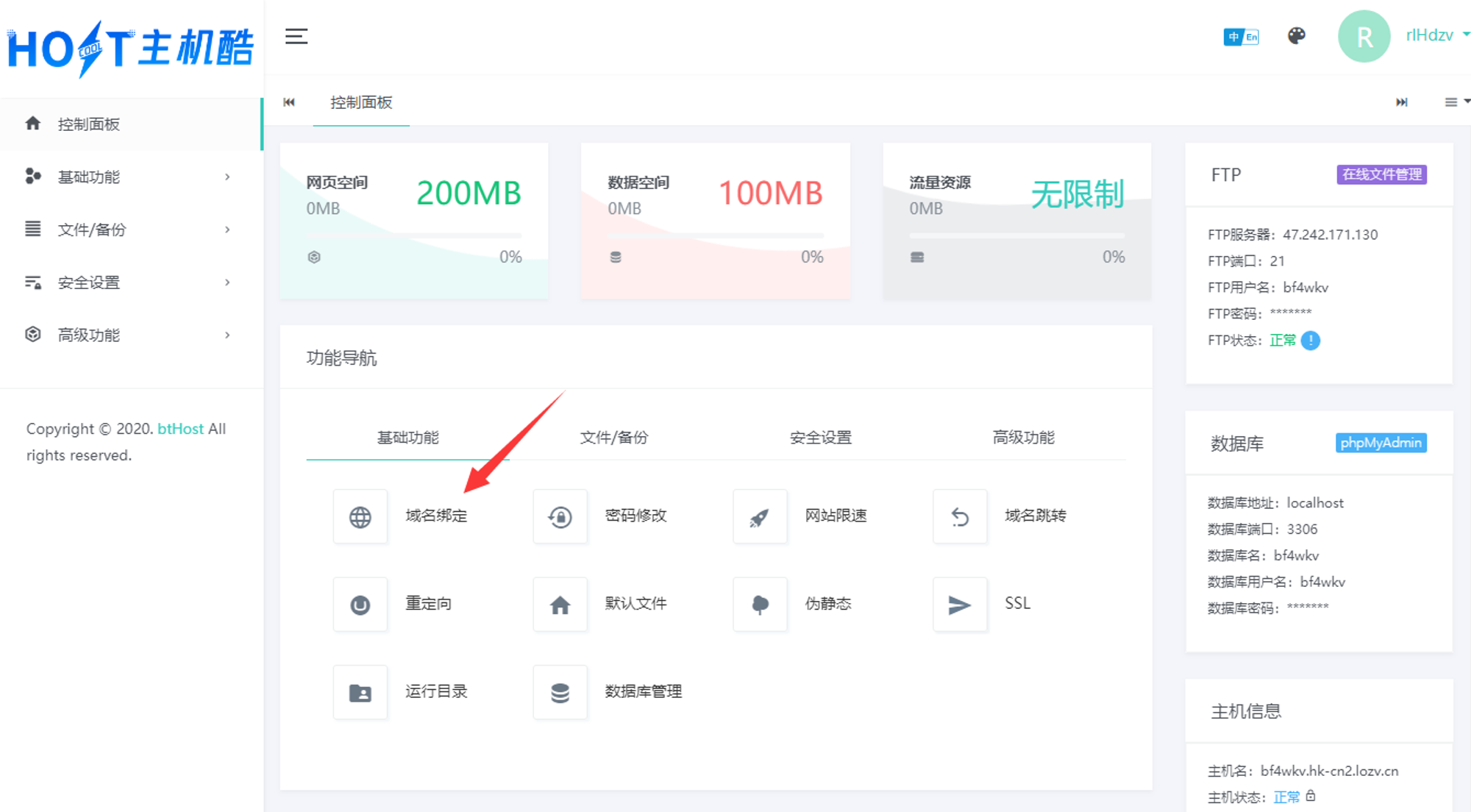Switch to the 基础功能 navigation tab

pyautogui.click(x=408, y=438)
